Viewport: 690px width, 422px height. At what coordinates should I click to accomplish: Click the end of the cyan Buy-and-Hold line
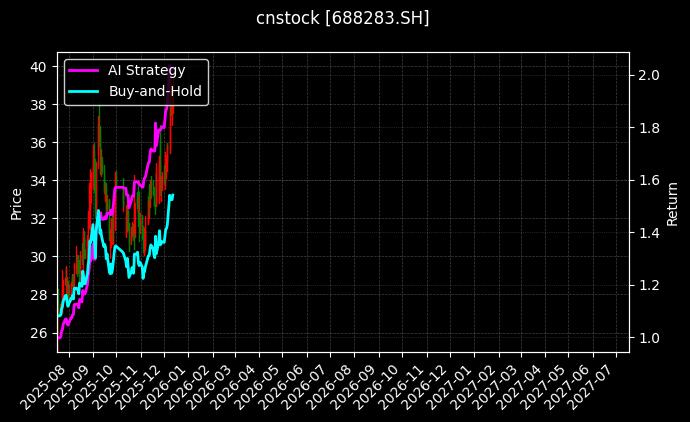172,196
